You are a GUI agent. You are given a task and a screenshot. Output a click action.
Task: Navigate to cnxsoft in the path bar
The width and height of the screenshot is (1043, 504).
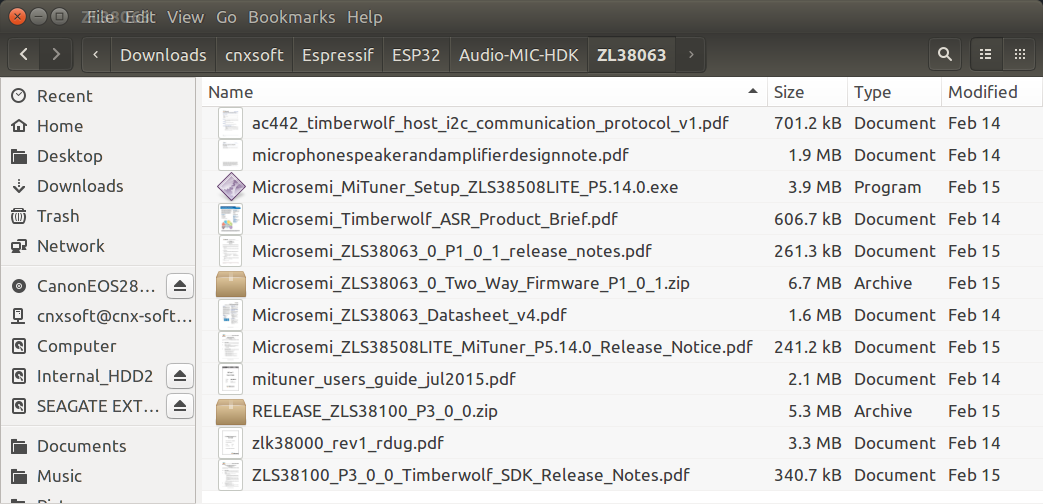(x=255, y=55)
